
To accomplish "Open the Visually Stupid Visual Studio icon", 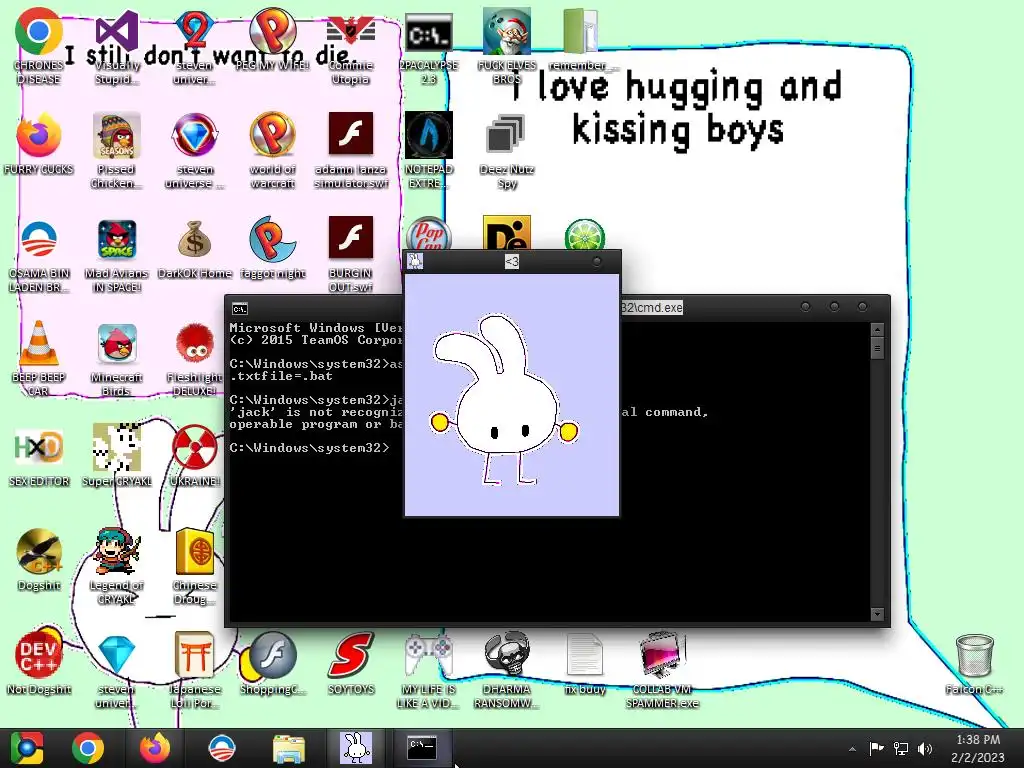I will click(117, 32).
